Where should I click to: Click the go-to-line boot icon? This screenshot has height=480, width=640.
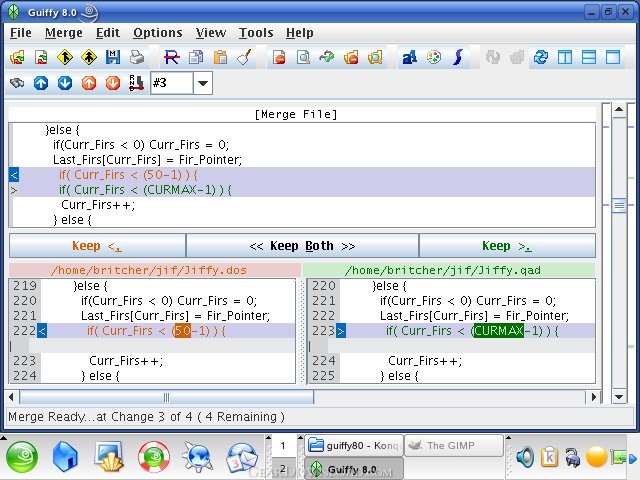(x=136, y=83)
